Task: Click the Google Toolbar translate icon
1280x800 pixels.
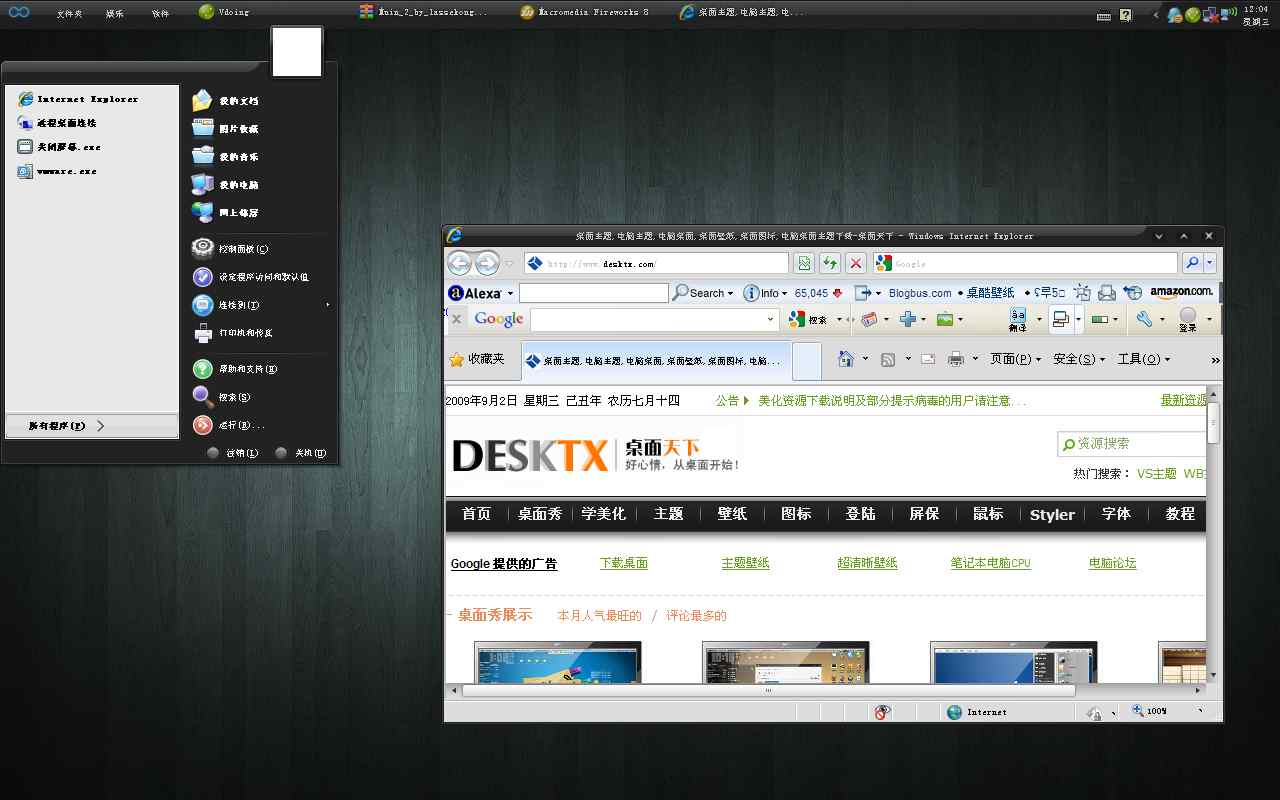Action: (x=1018, y=319)
